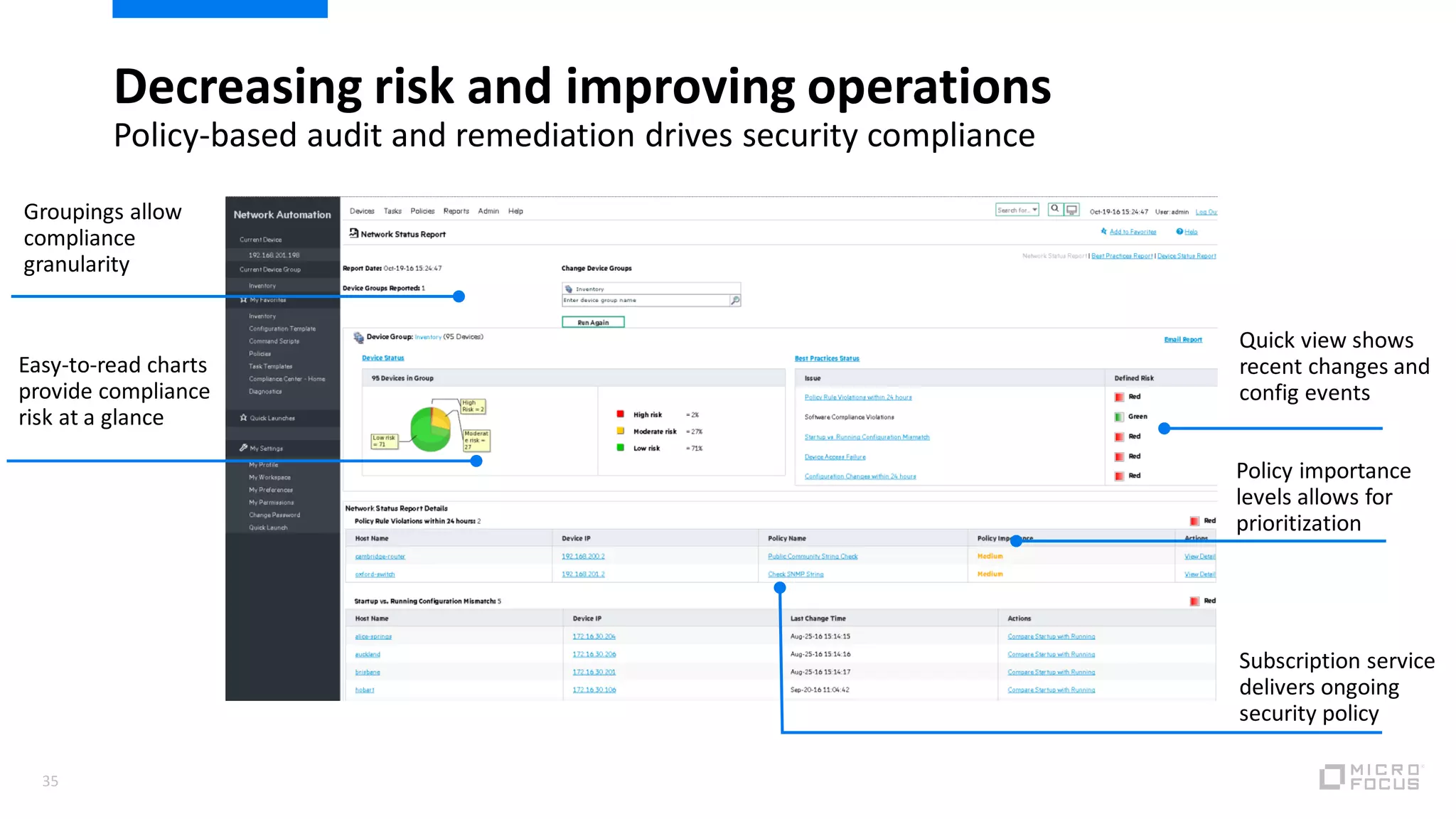Click the blue Help question mark icon
The image size is (1456, 819).
pyautogui.click(x=1179, y=231)
